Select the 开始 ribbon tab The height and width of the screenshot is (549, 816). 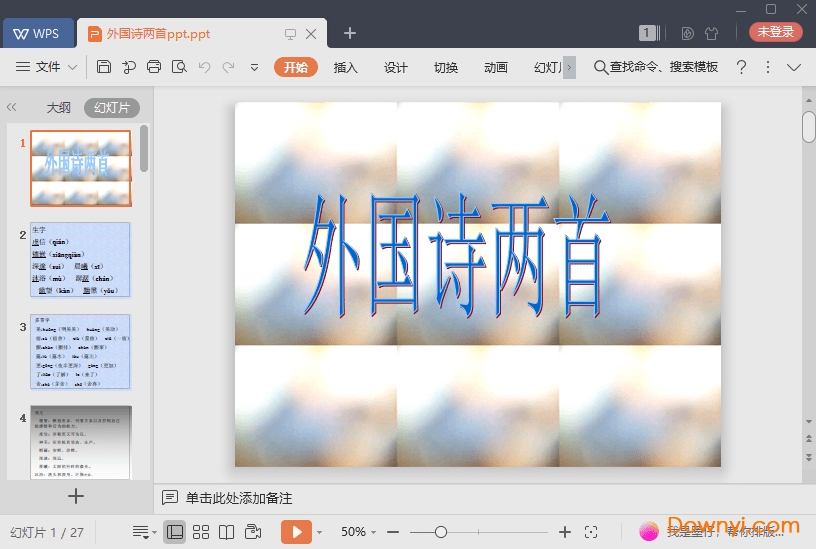[296, 67]
